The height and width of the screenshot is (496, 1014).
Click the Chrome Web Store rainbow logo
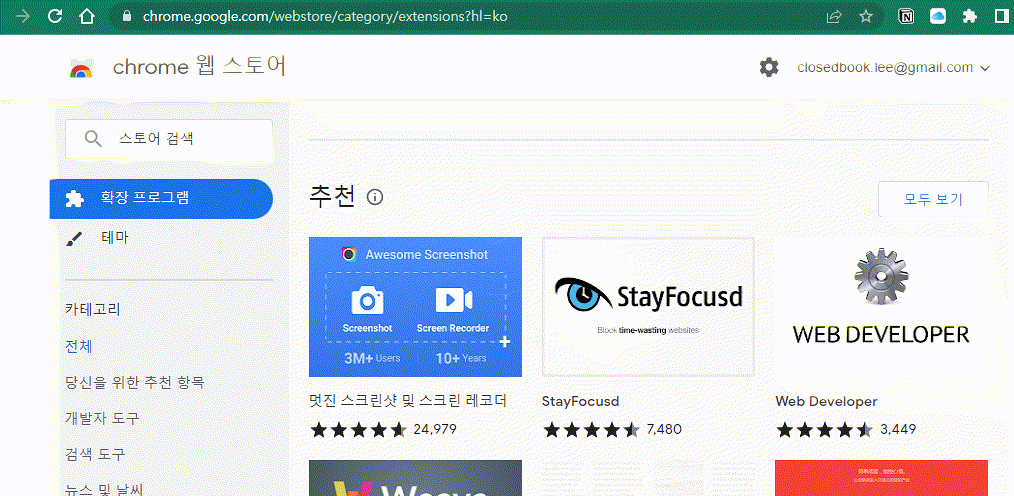point(81,68)
